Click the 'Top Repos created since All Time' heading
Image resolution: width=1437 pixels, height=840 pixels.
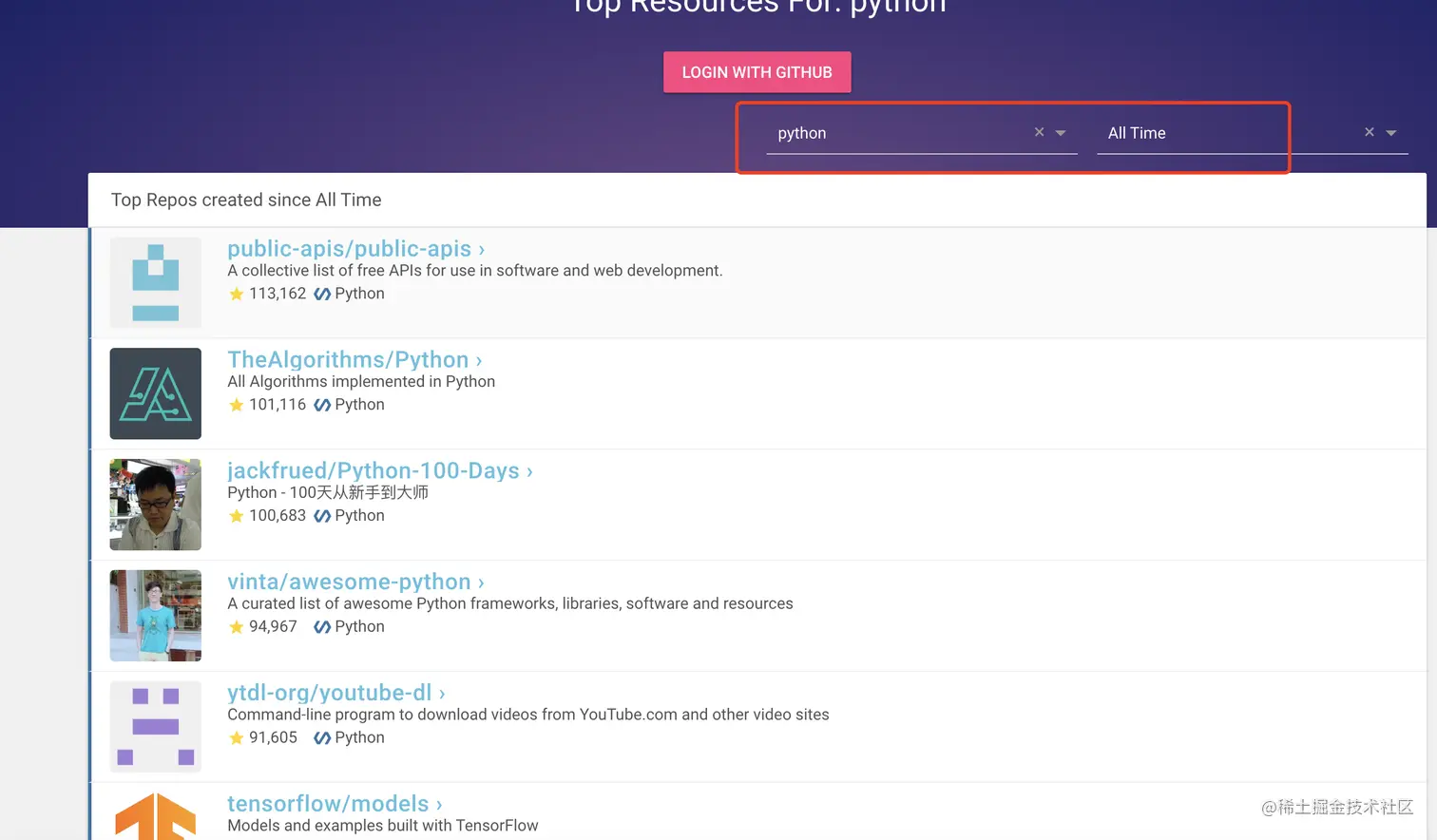tap(246, 200)
